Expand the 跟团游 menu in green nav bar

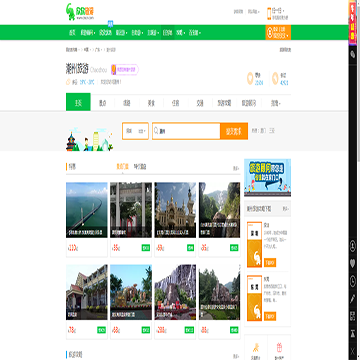click(x=122, y=33)
